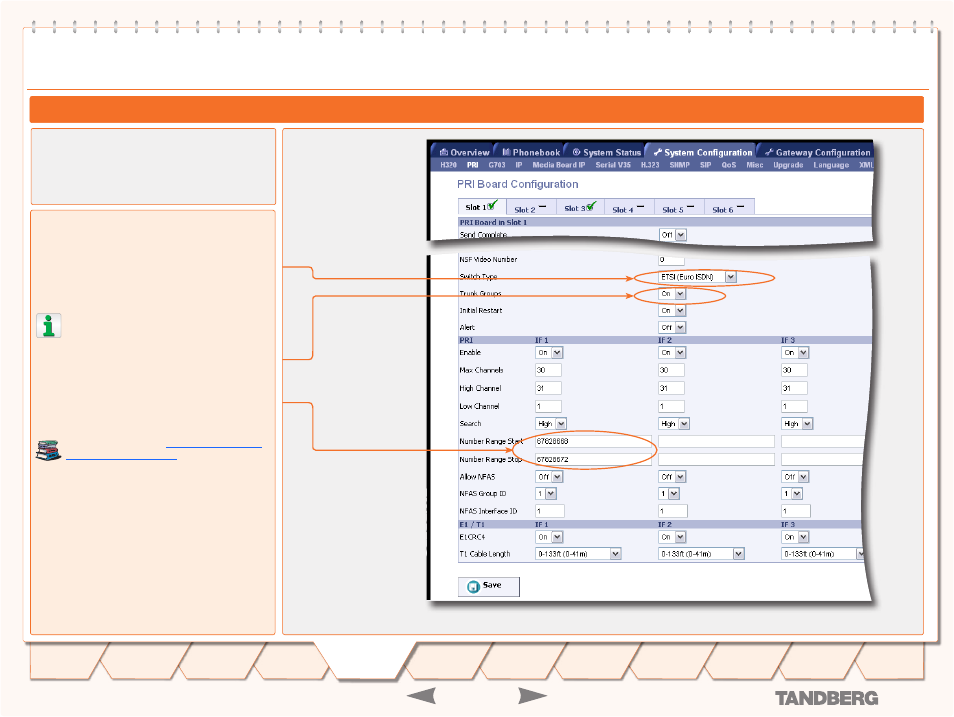954x717 pixels.
Task: Open the Misc submenu item
Action: 755,165
